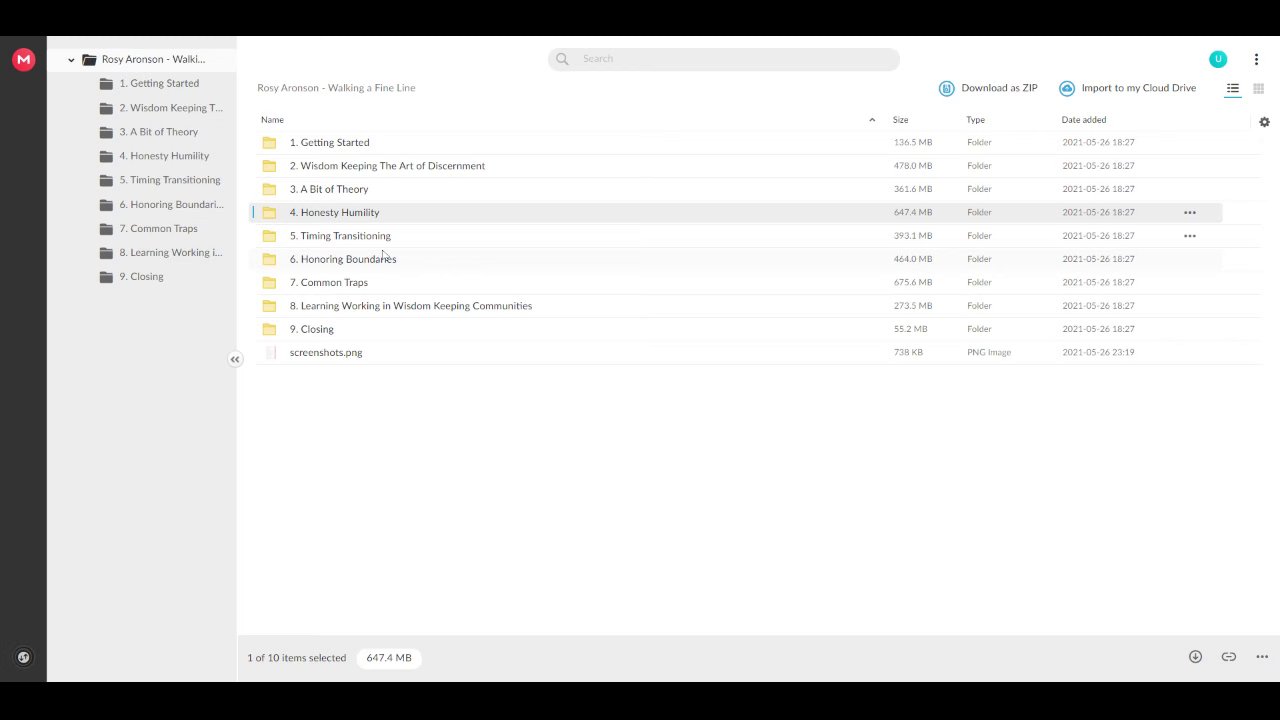
Task: Select 2. Wisdom Keeping The Art of Discernment
Action: click(x=735, y=166)
